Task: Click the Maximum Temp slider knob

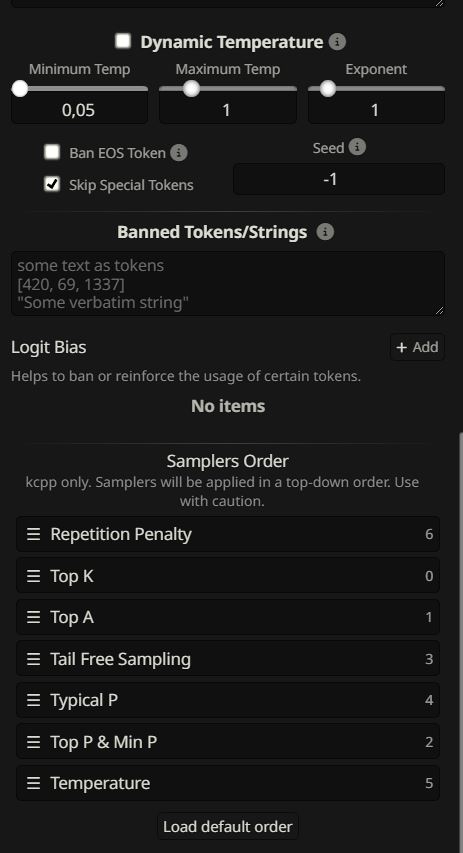Action: pyautogui.click(x=191, y=88)
